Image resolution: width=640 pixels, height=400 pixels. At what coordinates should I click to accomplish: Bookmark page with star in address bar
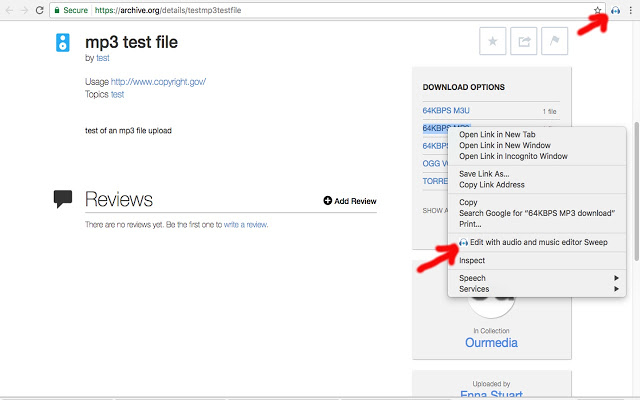[598, 10]
